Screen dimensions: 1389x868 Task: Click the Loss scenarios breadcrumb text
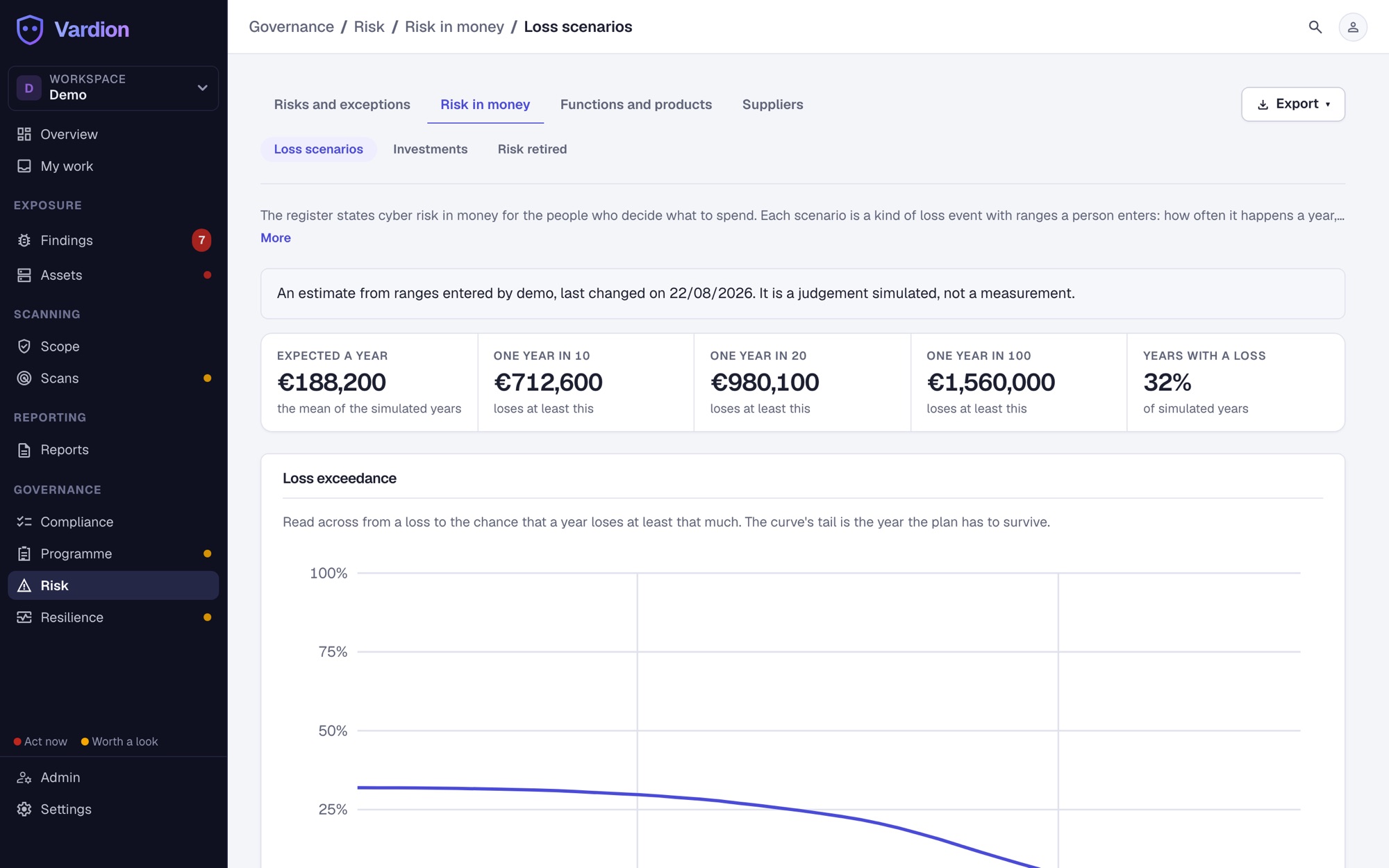point(578,27)
